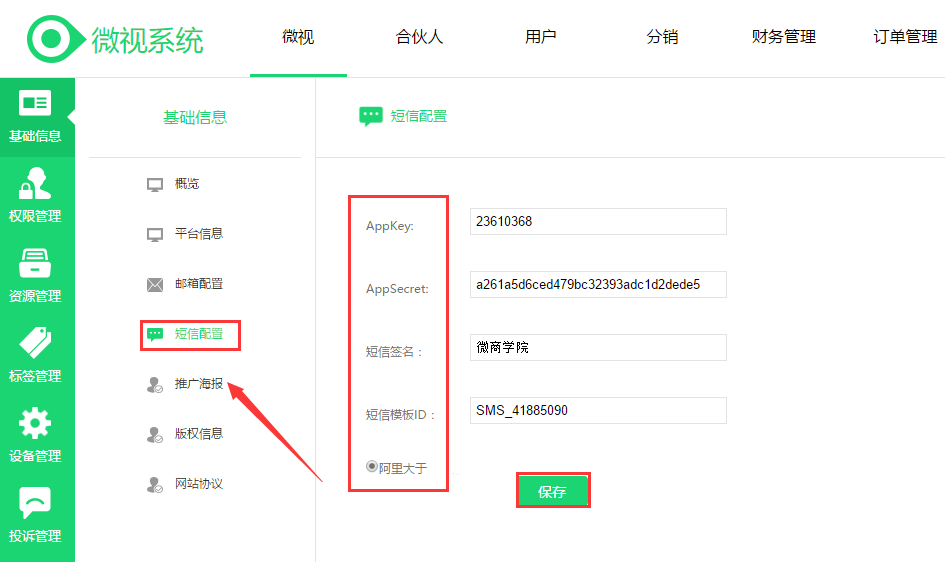945x562 pixels.
Task: Open 权限管理 lock-user icon
Action: tap(35, 184)
